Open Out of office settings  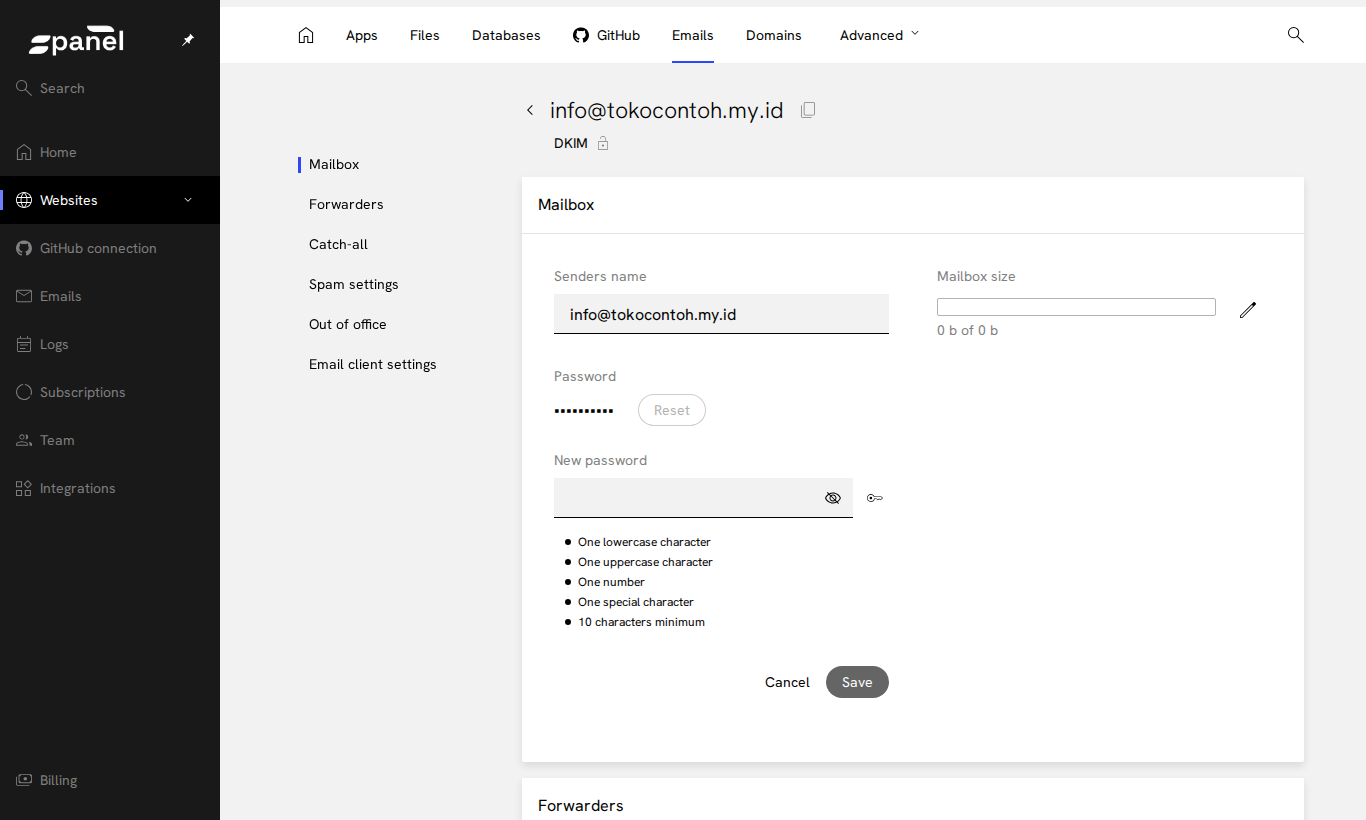tap(348, 324)
